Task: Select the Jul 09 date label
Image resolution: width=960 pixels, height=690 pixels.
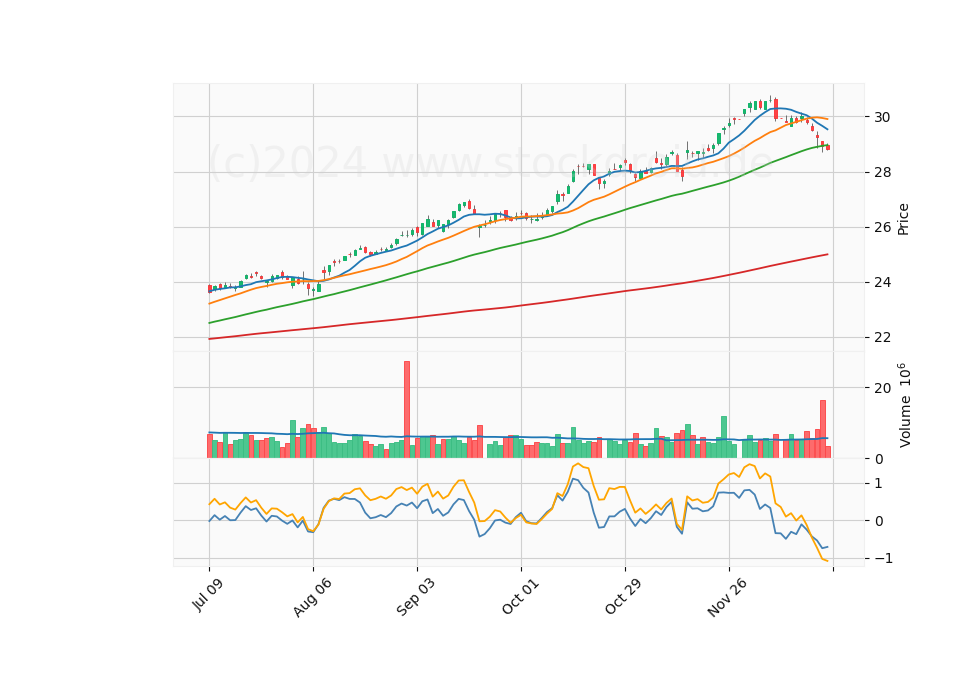Action: pos(208,594)
